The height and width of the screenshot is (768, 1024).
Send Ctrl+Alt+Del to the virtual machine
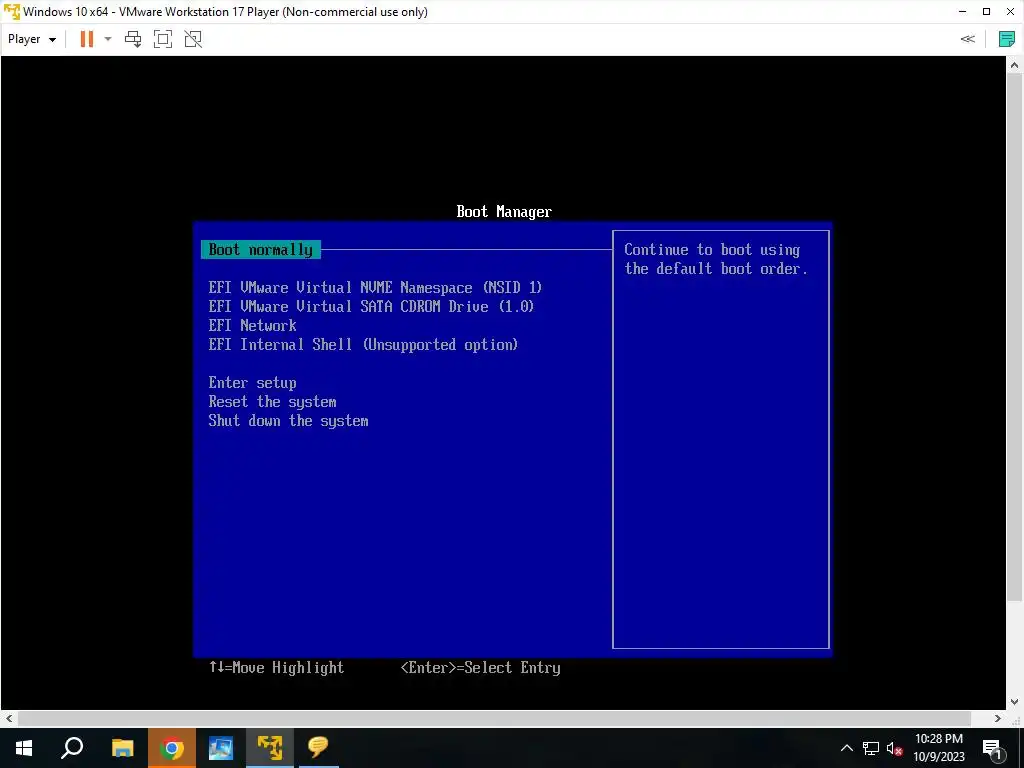(x=133, y=39)
